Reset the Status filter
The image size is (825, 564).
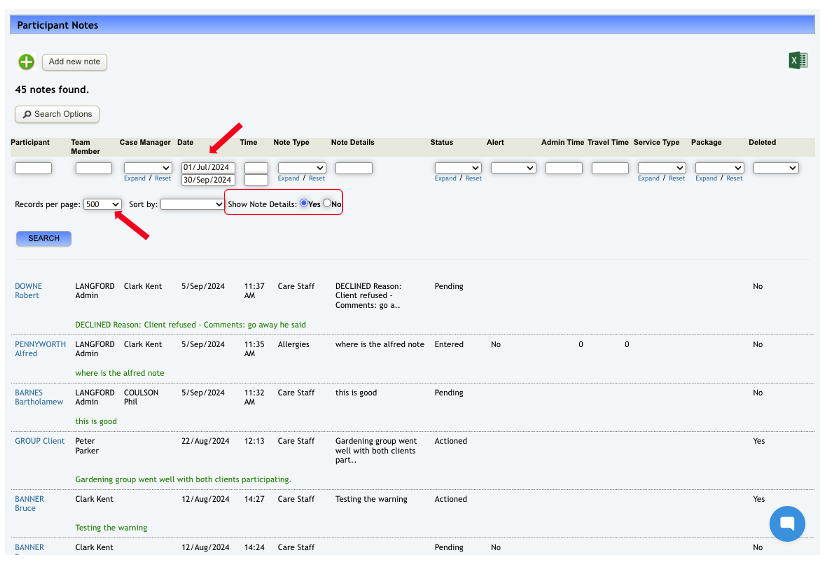[x=474, y=179]
